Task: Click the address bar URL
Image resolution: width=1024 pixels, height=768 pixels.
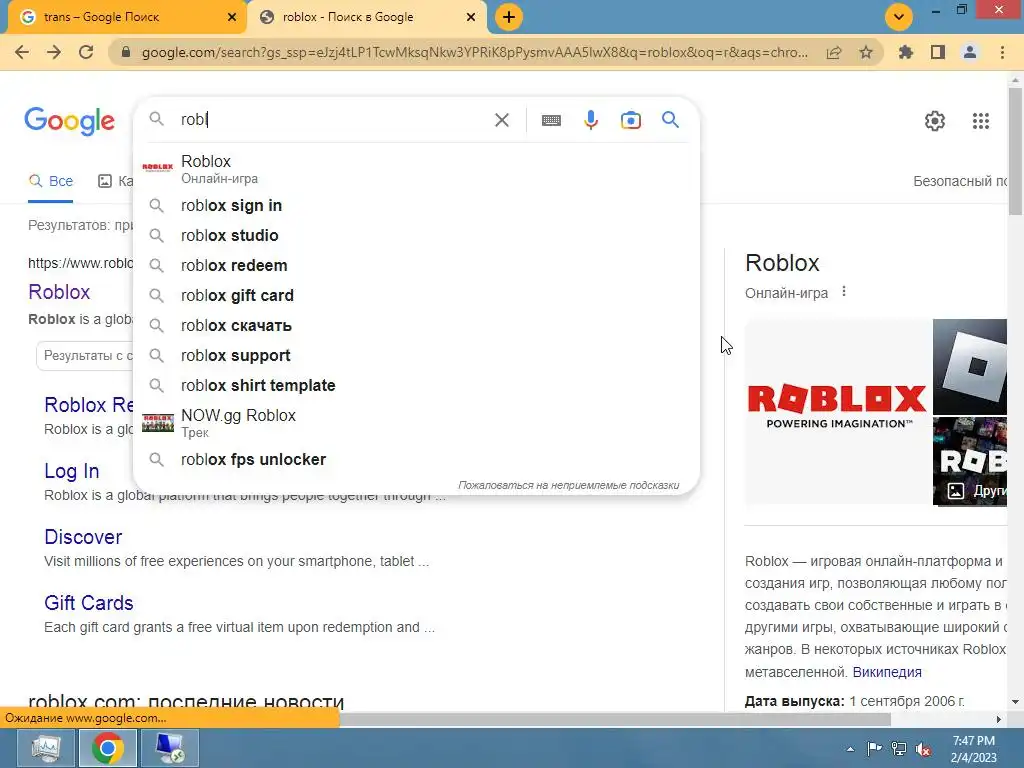Action: point(475,52)
